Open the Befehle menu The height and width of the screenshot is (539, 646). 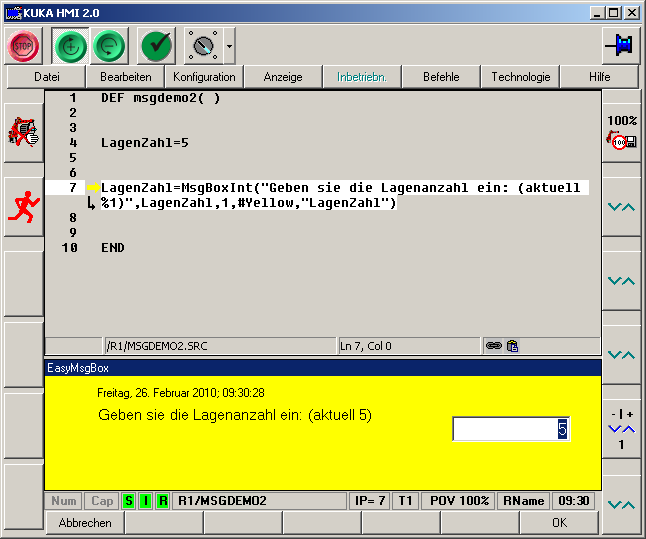click(x=441, y=77)
